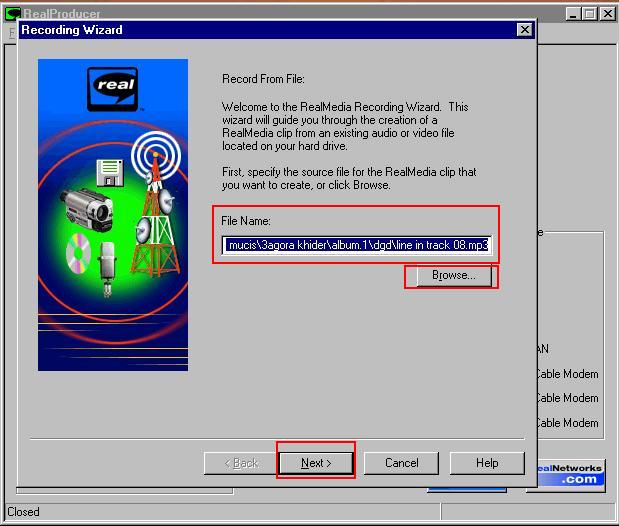The height and width of the screenshot is (526, 619).
Task: Click the disabled Back button
Action: coord(241,463)
